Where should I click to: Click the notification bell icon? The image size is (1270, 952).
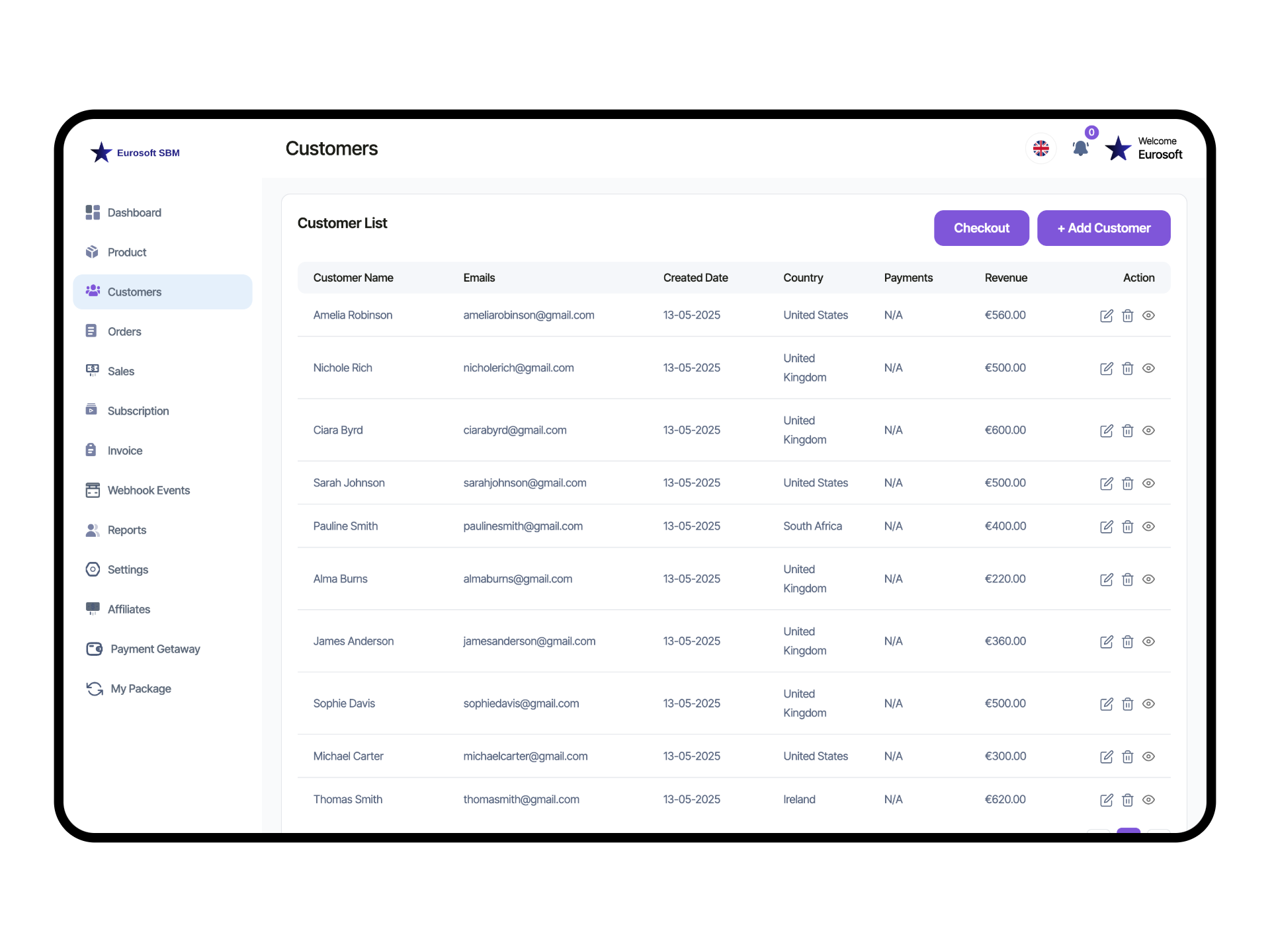pos(1080,148)
